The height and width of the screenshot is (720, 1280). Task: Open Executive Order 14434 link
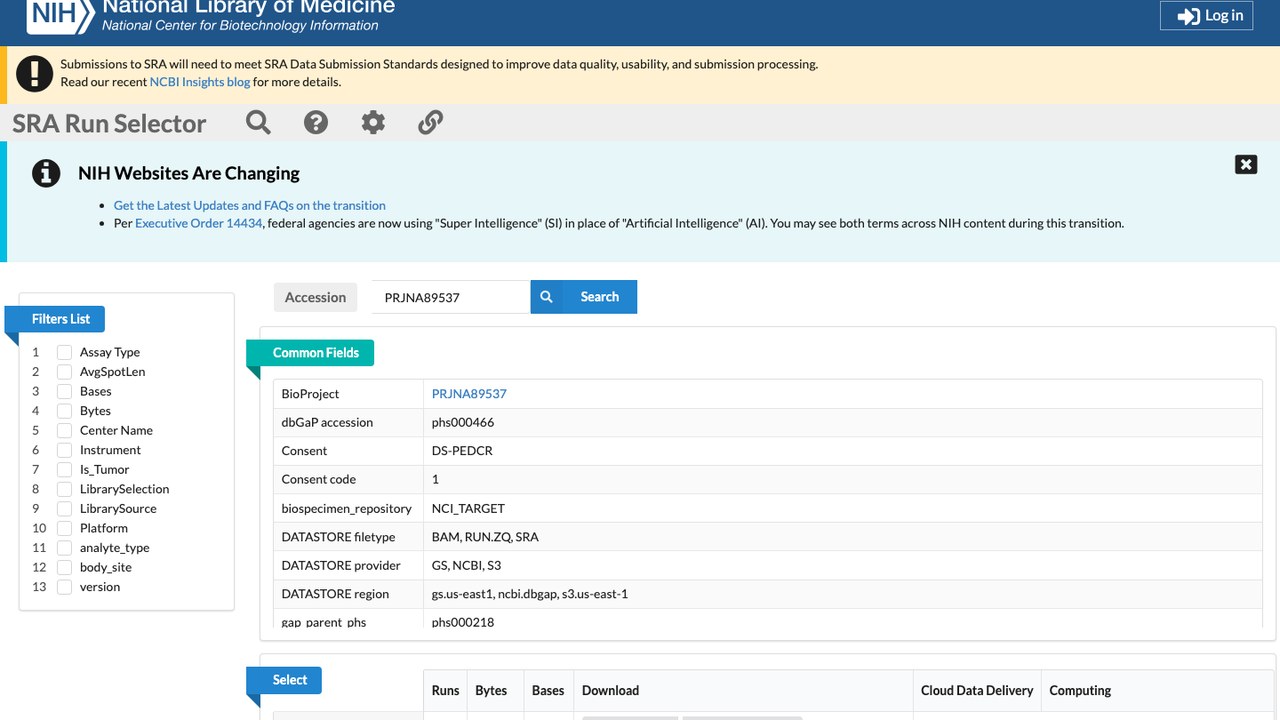[199, 223]
